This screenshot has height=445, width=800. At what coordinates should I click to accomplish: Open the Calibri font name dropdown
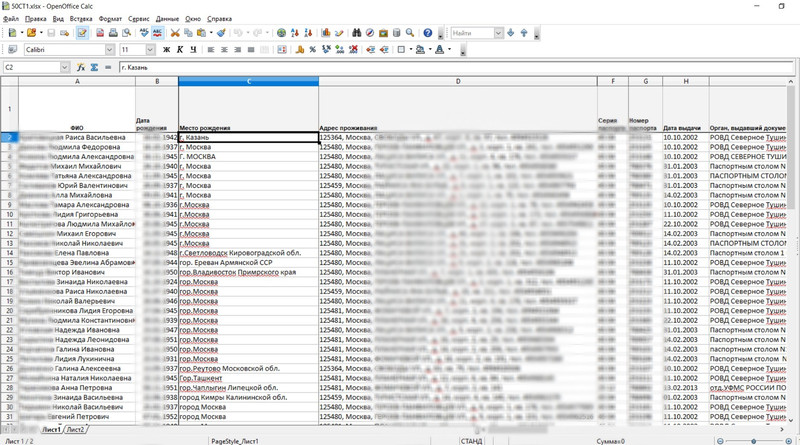(109, 49)
